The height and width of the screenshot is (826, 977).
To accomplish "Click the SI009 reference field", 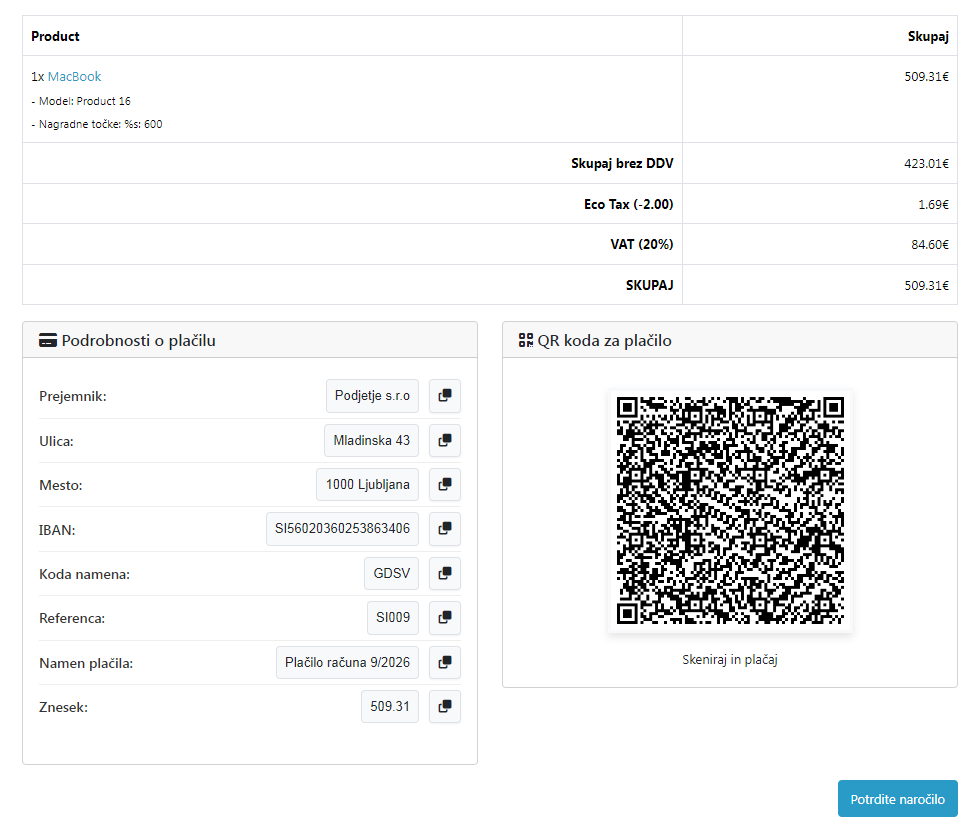I will 393,618.
